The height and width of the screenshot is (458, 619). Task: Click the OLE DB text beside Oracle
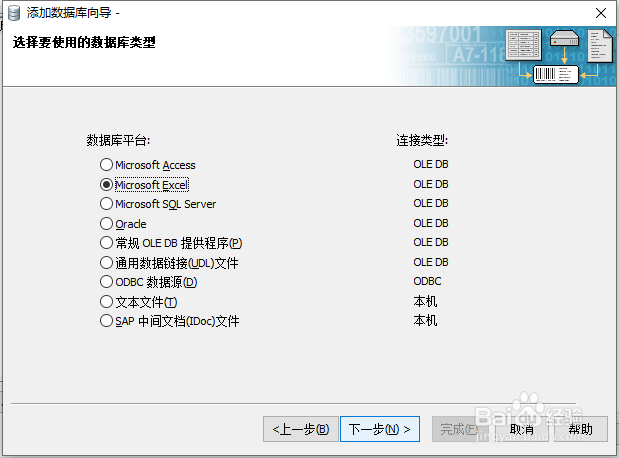[431, 223]
